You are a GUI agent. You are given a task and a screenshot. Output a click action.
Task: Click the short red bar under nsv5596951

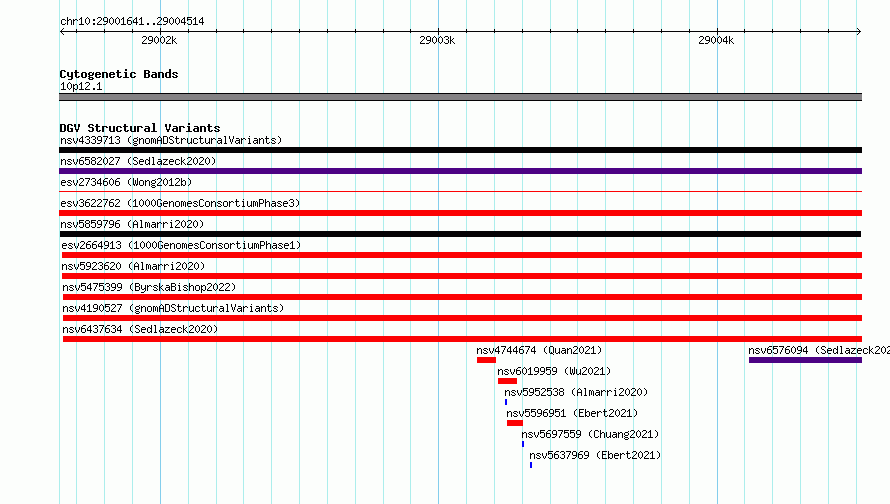(515, 423)
